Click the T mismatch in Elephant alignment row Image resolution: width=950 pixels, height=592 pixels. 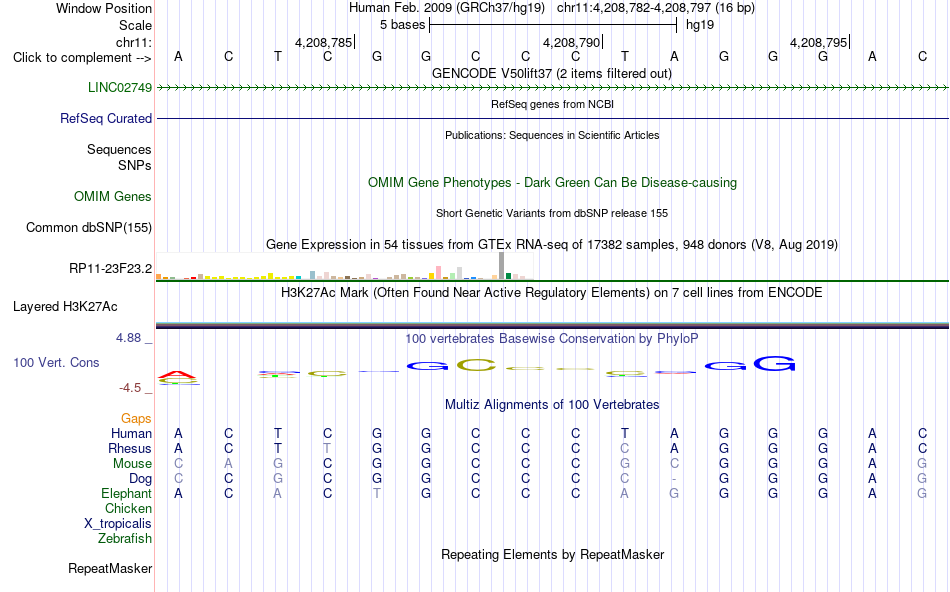click(377, 493)
